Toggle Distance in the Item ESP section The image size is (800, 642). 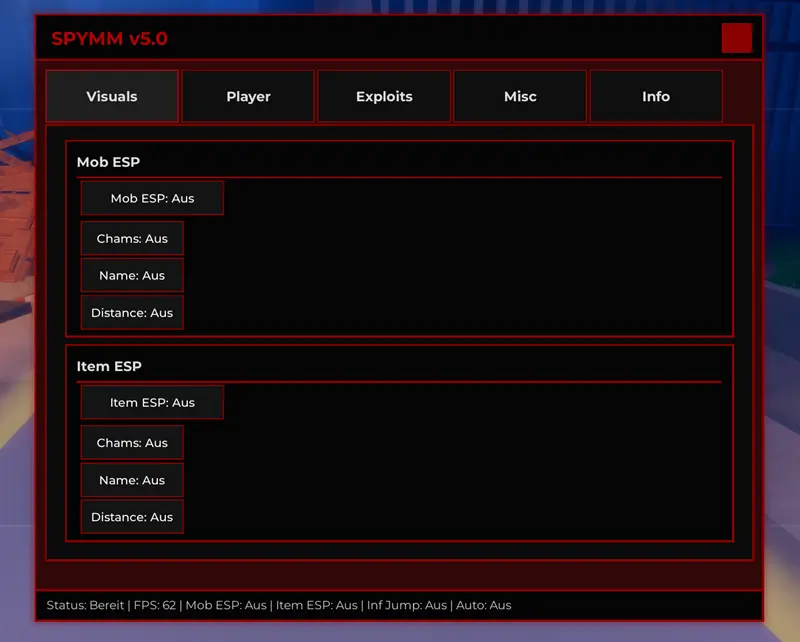pos(131,516)
